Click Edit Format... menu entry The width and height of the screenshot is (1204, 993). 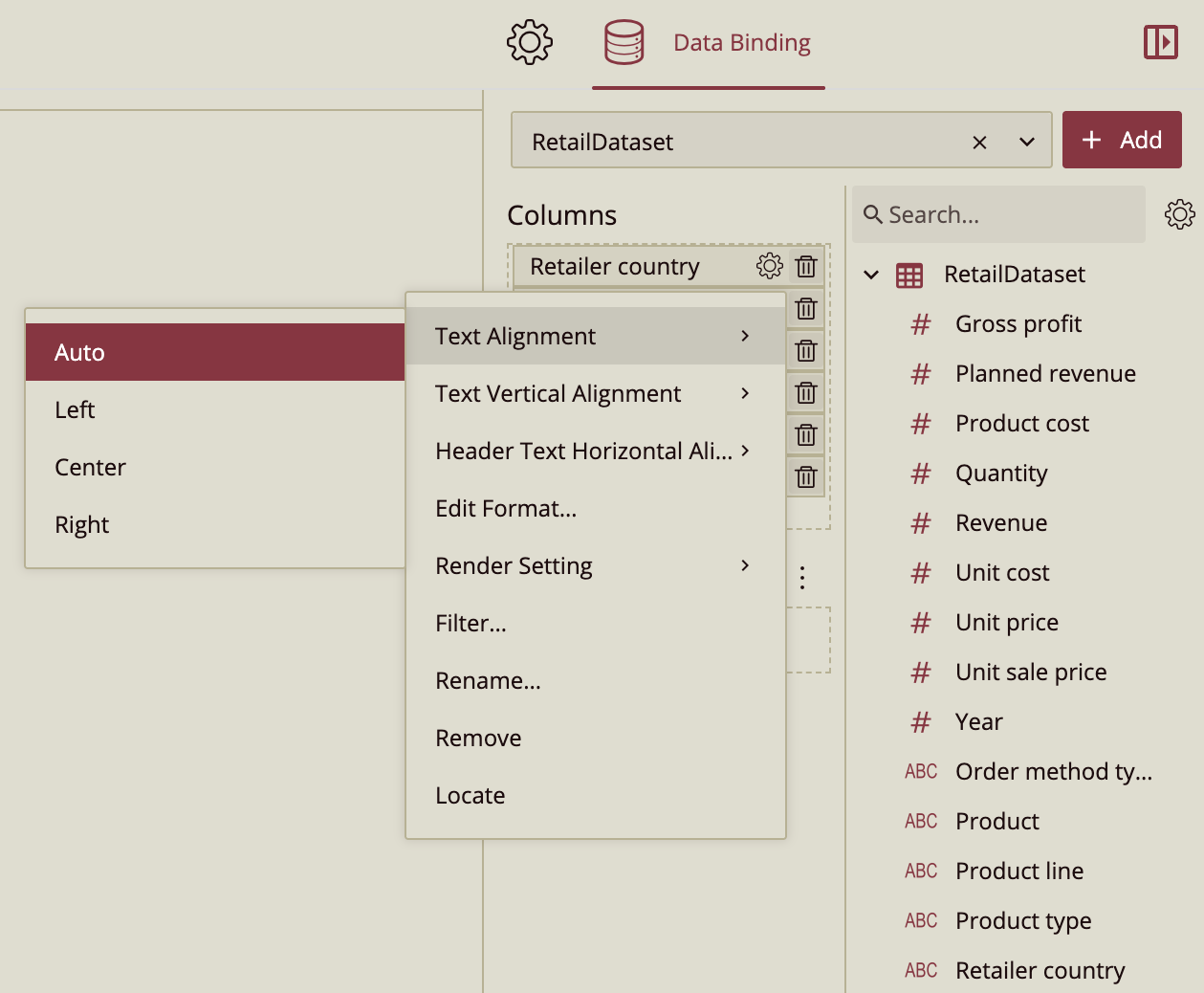[x=596, y=508]
